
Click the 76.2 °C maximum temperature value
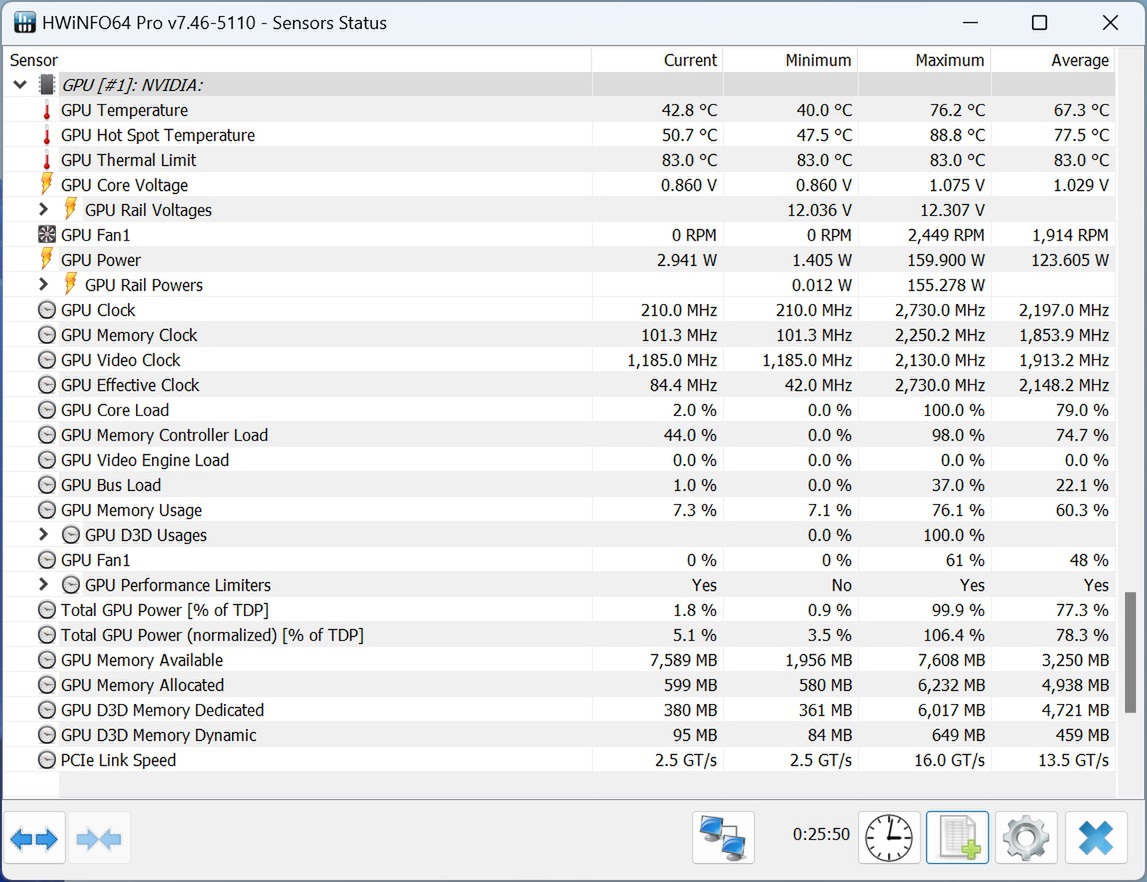click(x=957, y=110)
